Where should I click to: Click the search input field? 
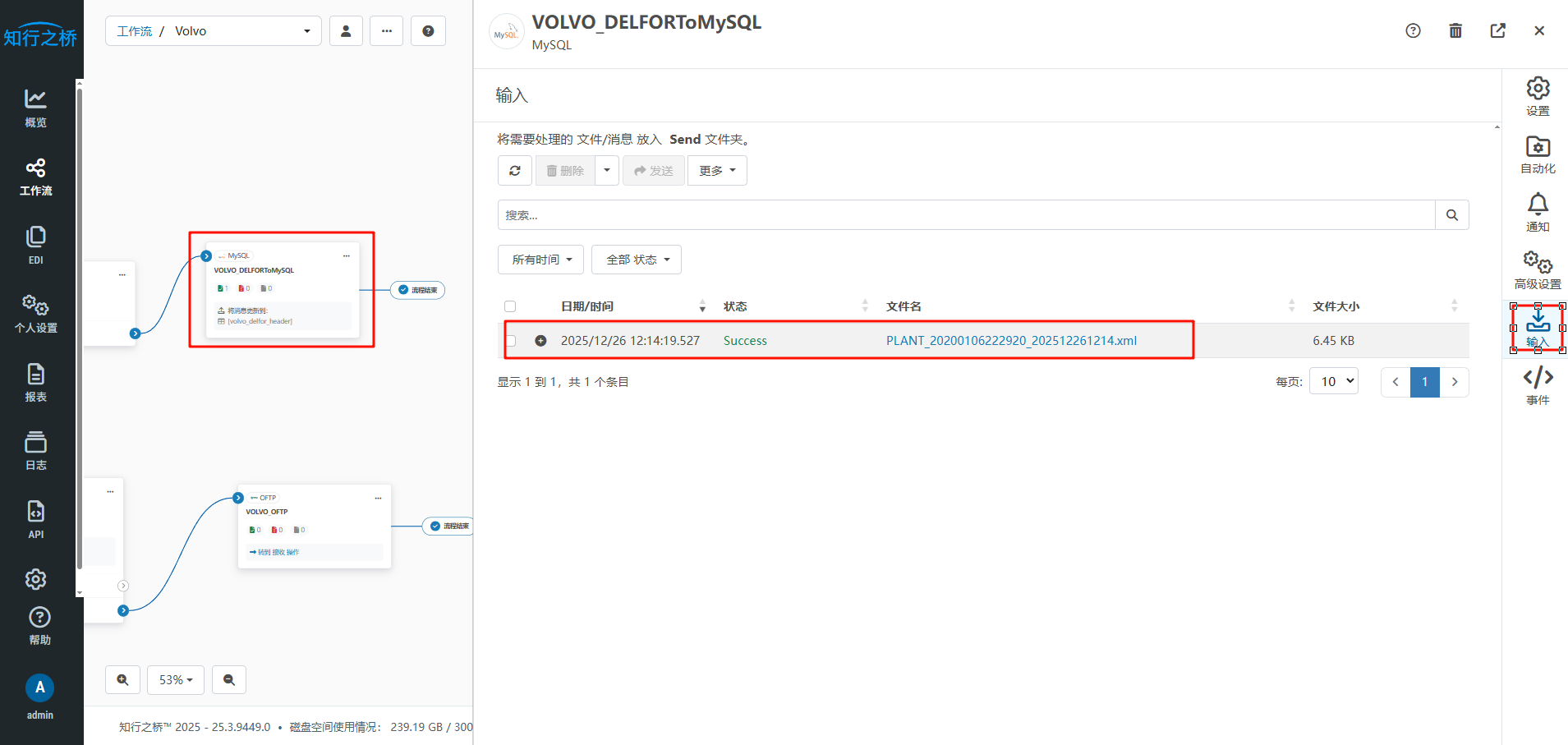966,215
